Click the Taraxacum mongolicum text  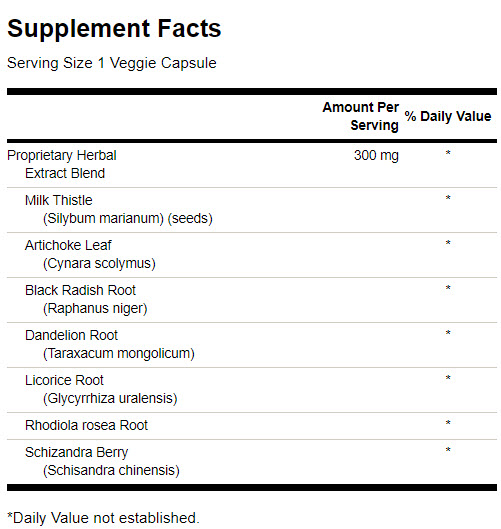click(x=119, y=354)
